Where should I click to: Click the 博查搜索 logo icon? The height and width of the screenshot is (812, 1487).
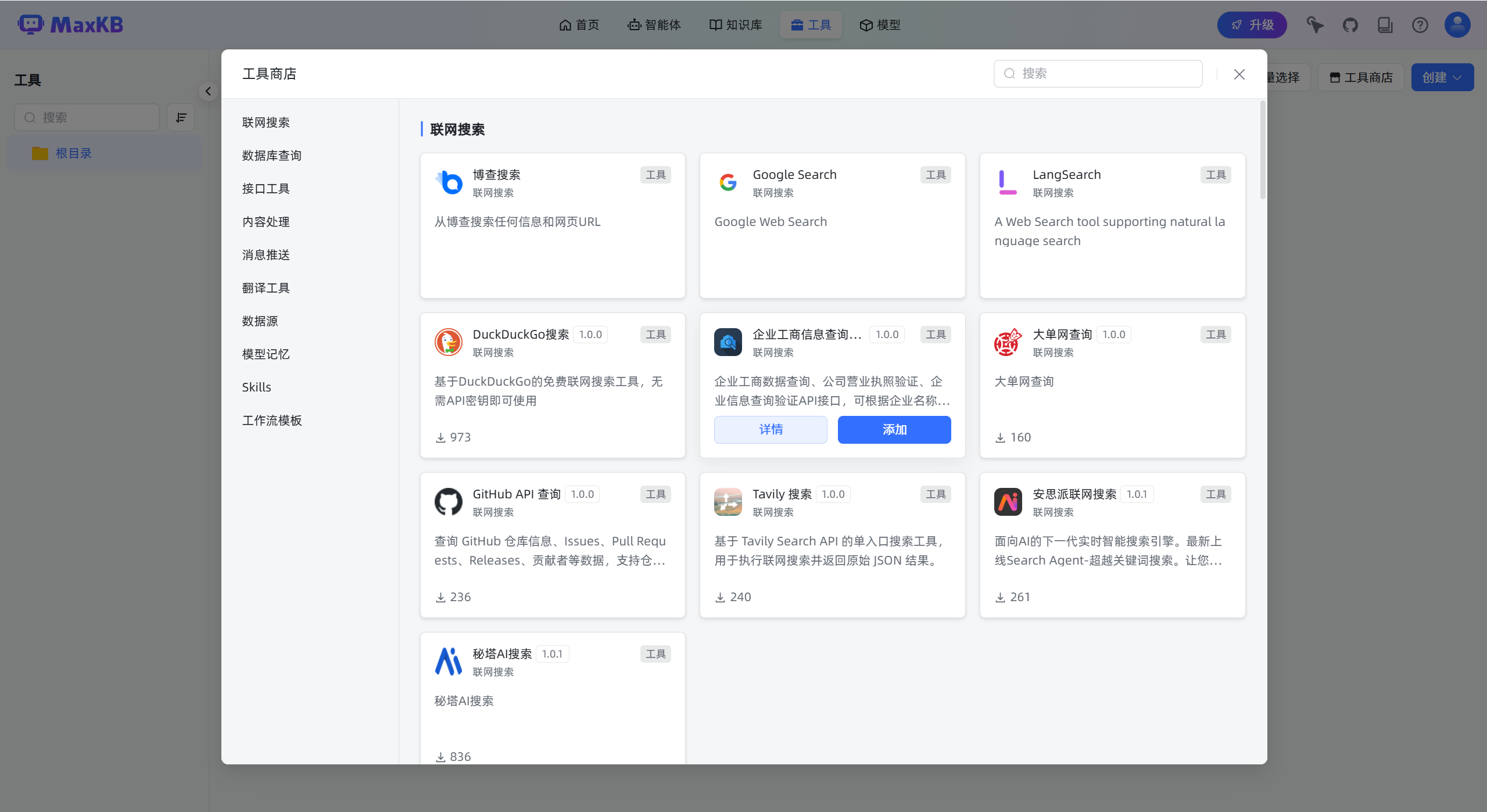coord(449,182)
